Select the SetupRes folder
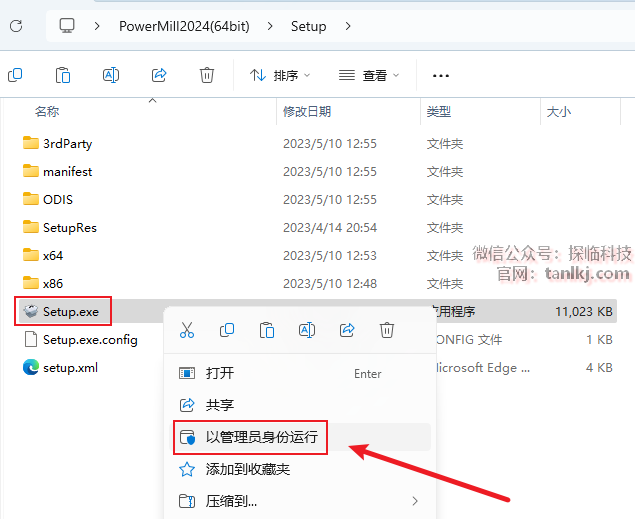Image resolution: width=635 pixels, height=519 pixels. coord(70,228)
